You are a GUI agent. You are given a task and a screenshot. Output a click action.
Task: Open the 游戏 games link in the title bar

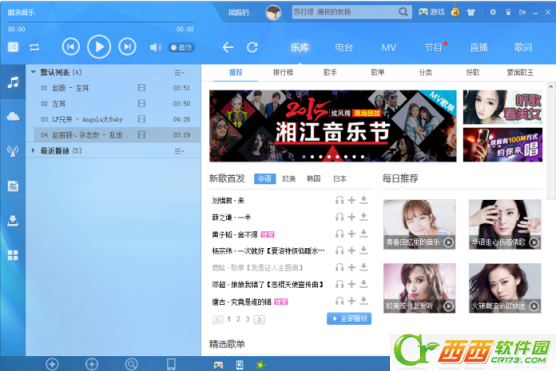432,12
